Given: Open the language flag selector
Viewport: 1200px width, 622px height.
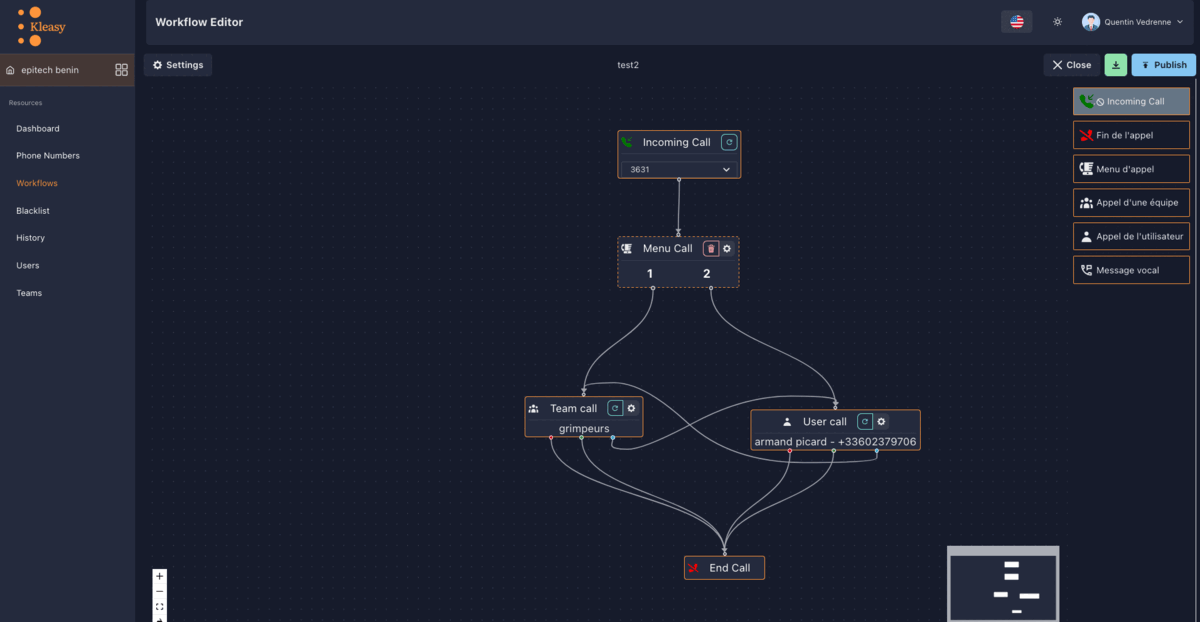Looking at the screenshot, I should [1016, 22].
